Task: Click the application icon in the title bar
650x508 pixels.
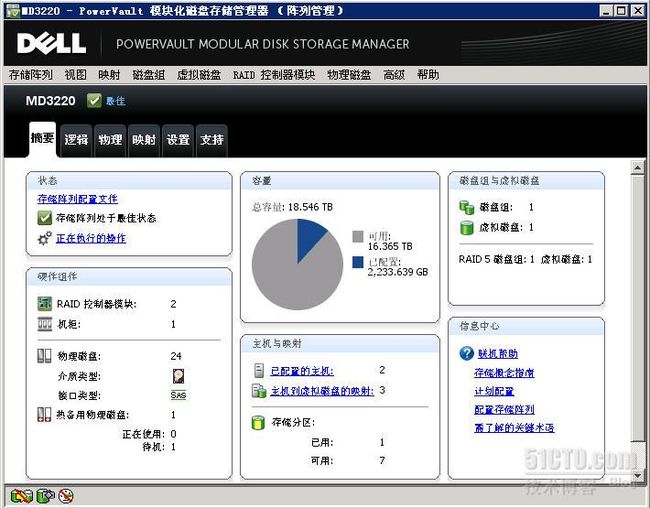Action: click(12, 11)
